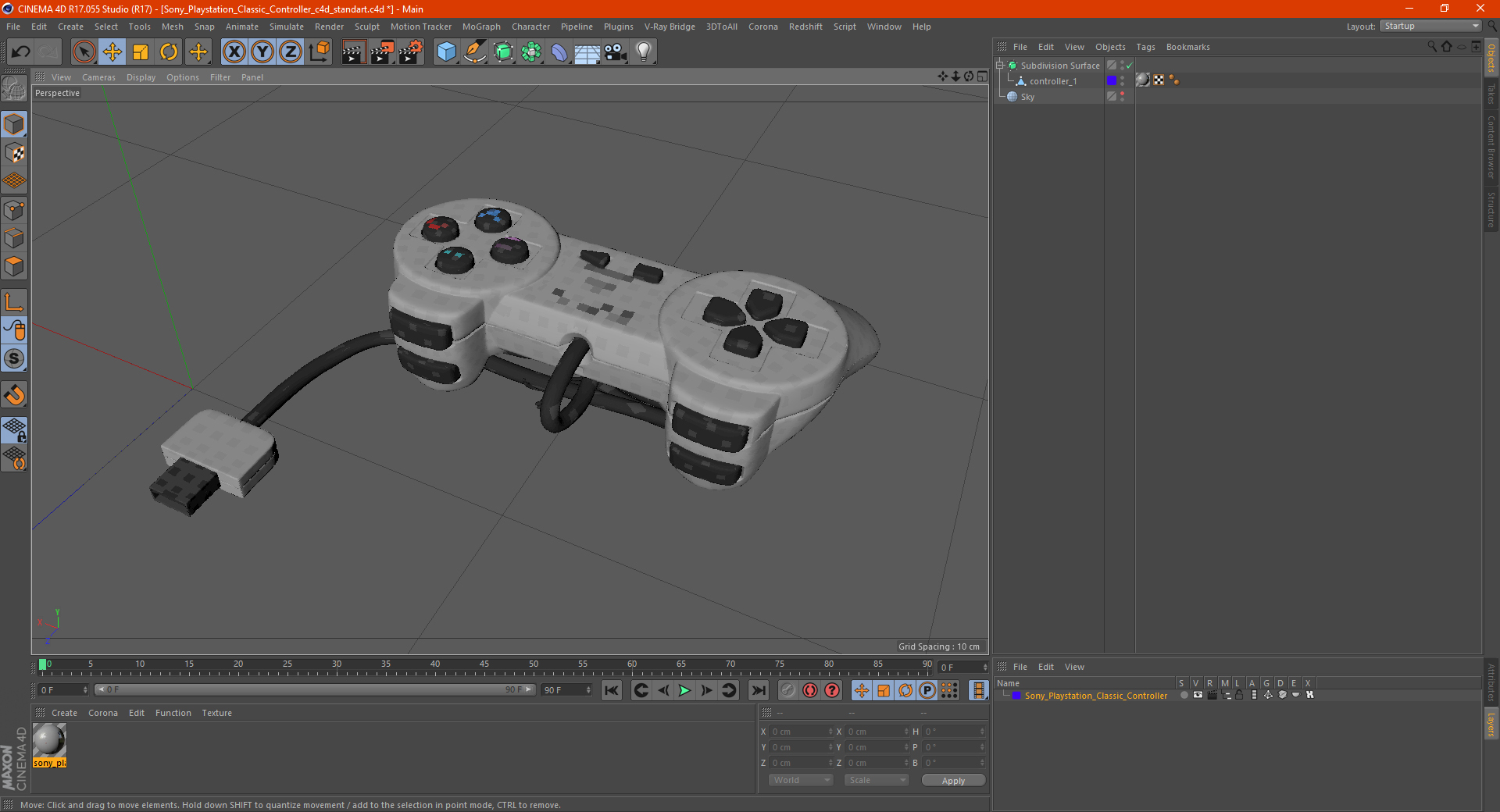
Task: Activate the Rotate tool
Action: point(169,52)
